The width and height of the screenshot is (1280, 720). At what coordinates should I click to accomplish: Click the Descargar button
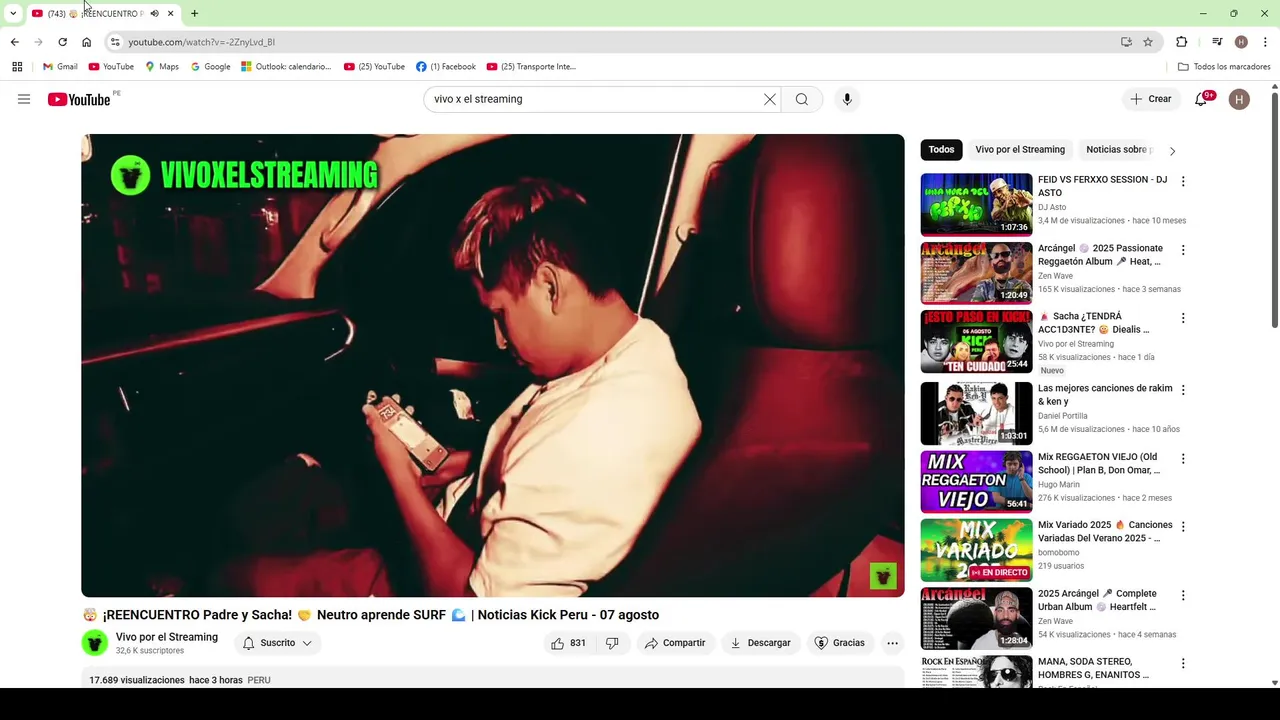coord(760,643)
